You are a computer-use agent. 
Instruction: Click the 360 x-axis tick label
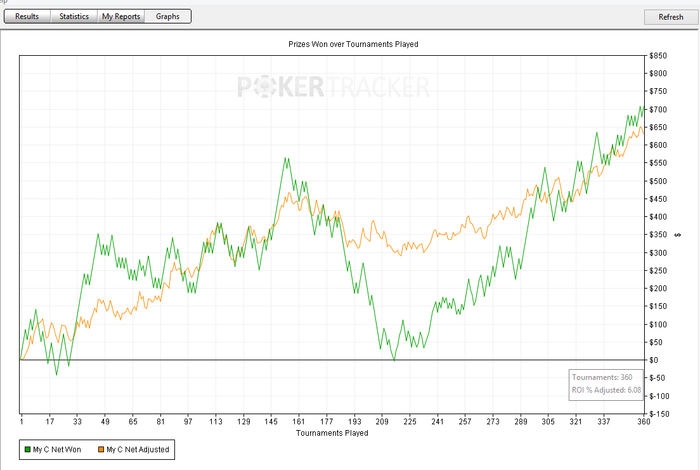click(643, 421)
